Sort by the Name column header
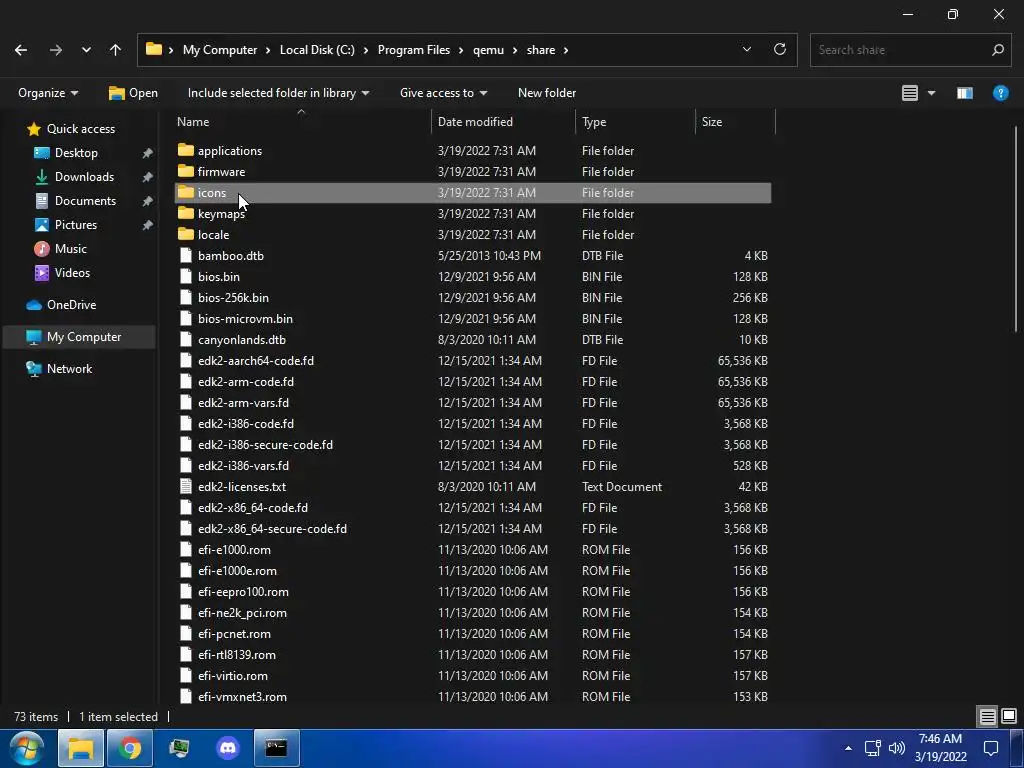Image resolution: width=1024 pixels, height=768 pixels. 303,121
